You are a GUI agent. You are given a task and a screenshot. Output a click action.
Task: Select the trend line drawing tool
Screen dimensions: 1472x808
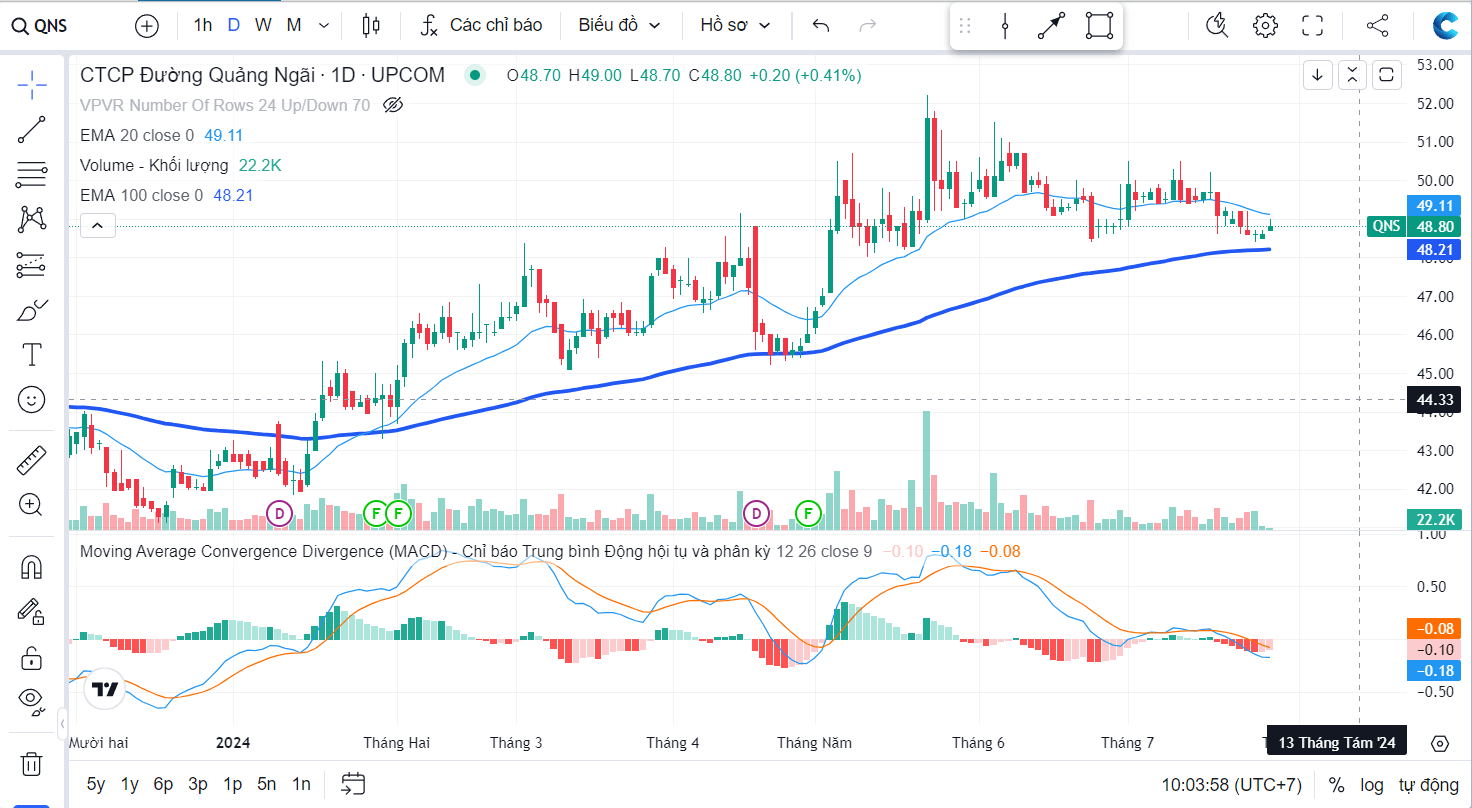click(x=32, y=130)
